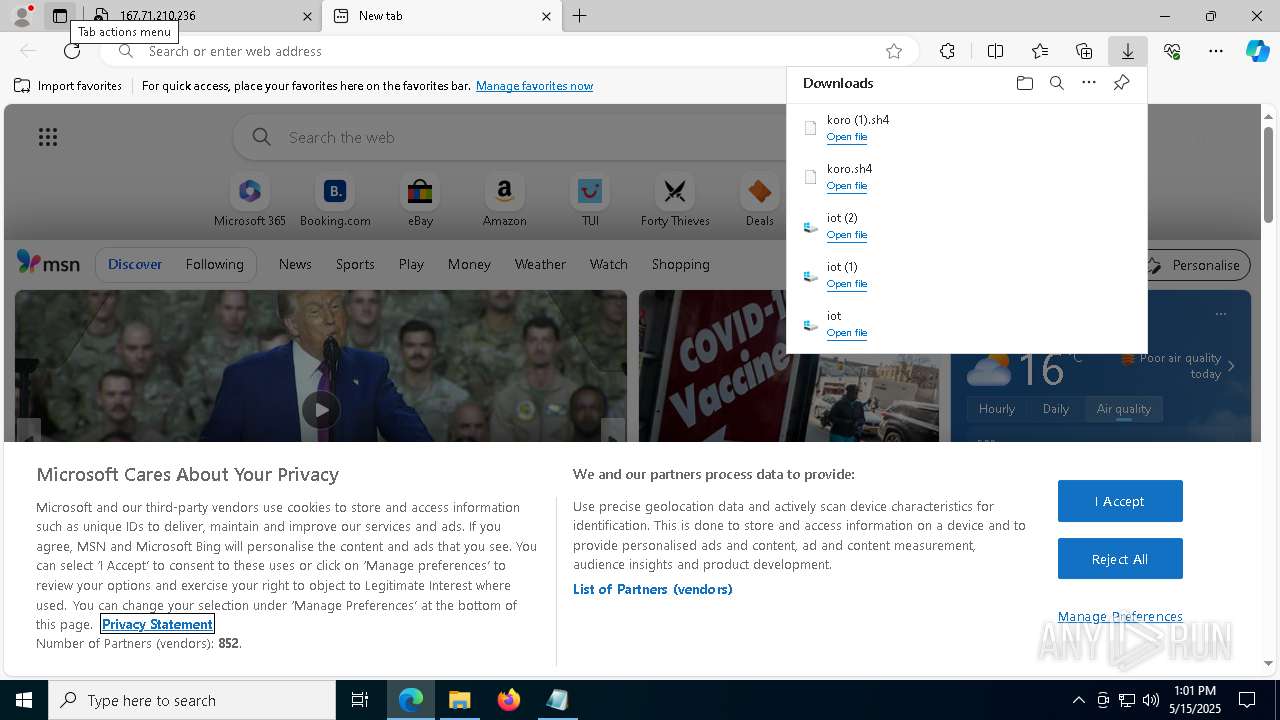Click the msn logo
The image size is (1280, 720).
pyautogui.click(x=48, y=263)
